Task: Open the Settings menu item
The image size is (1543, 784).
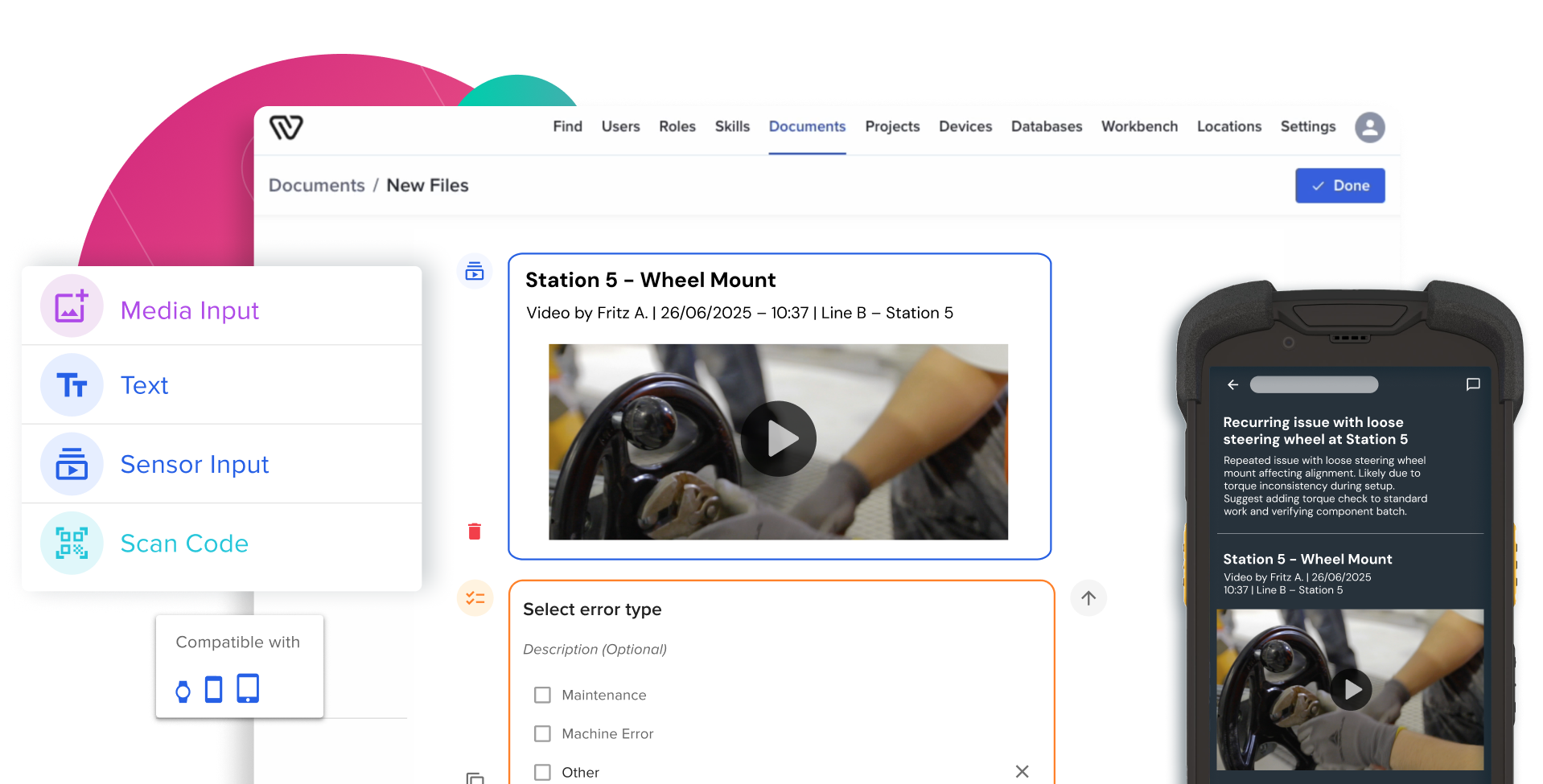Action: click(1307, 127)
